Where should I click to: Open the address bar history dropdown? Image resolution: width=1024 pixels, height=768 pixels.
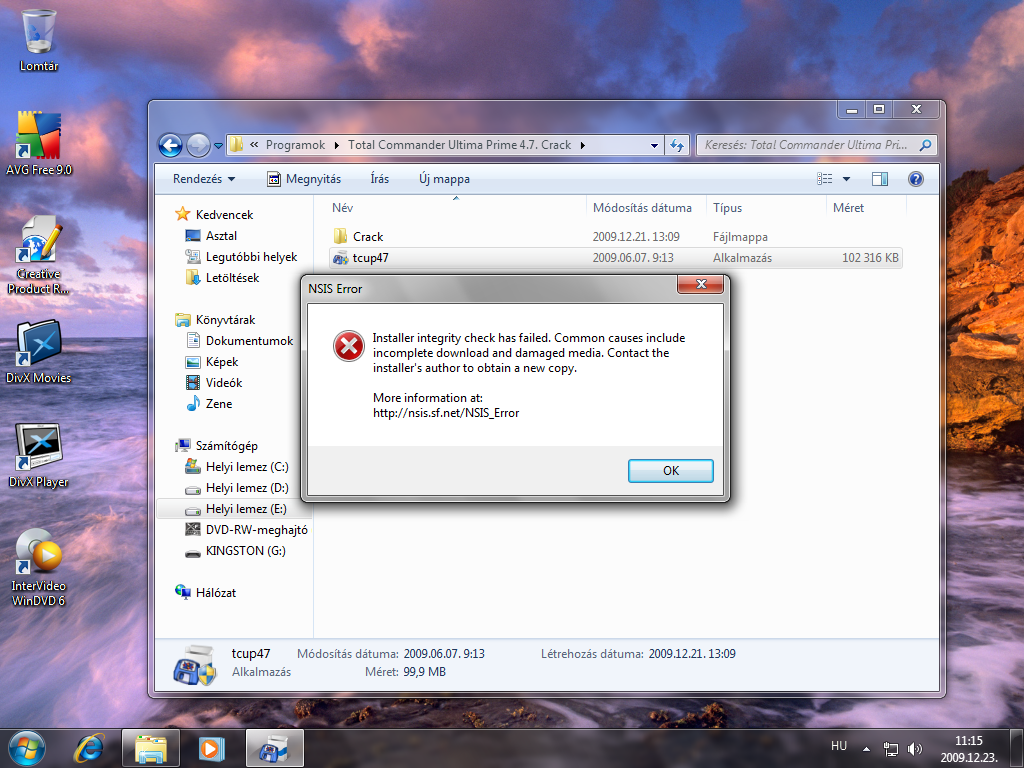(654, 146)
